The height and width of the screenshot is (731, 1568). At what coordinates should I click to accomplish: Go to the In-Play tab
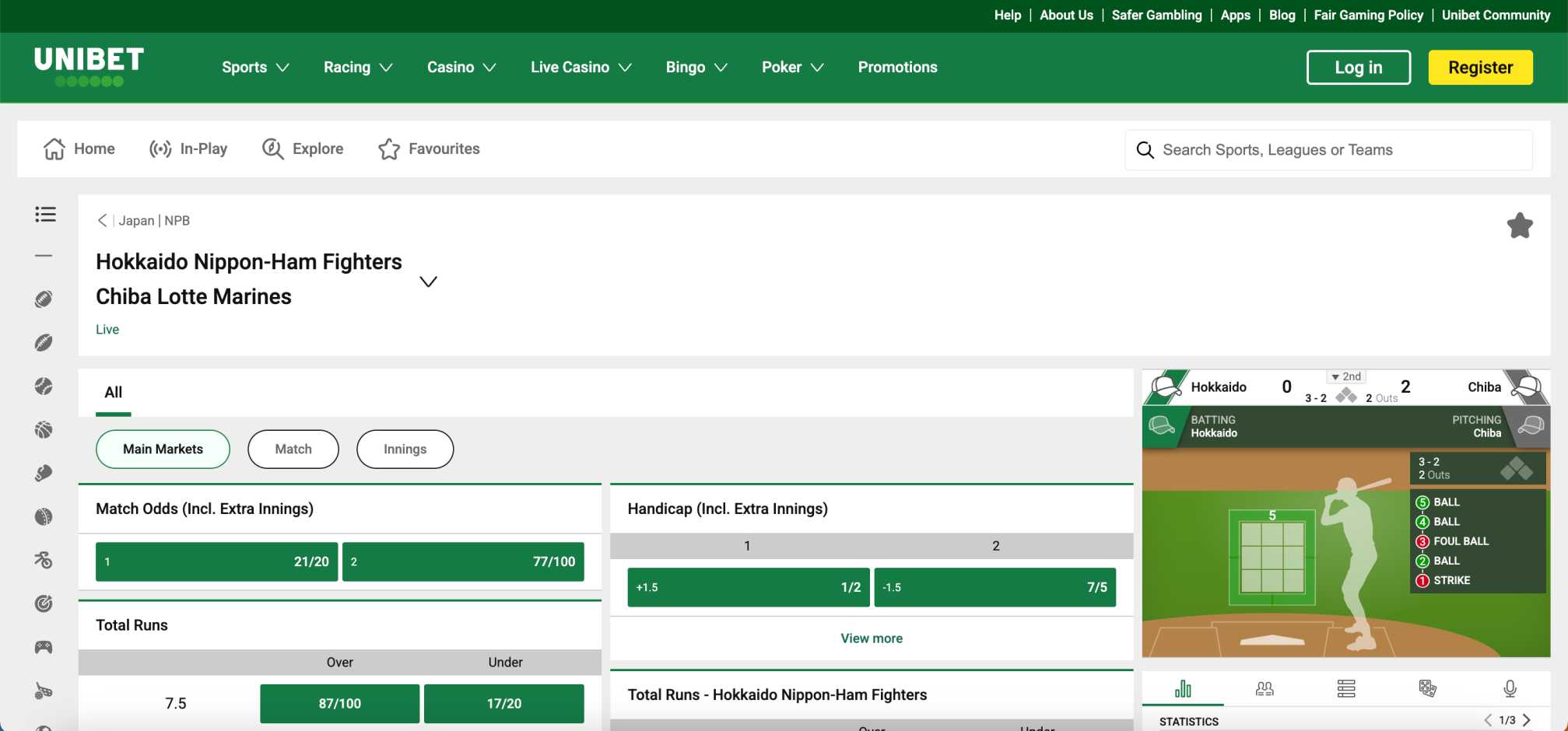(x=189, y=149)
